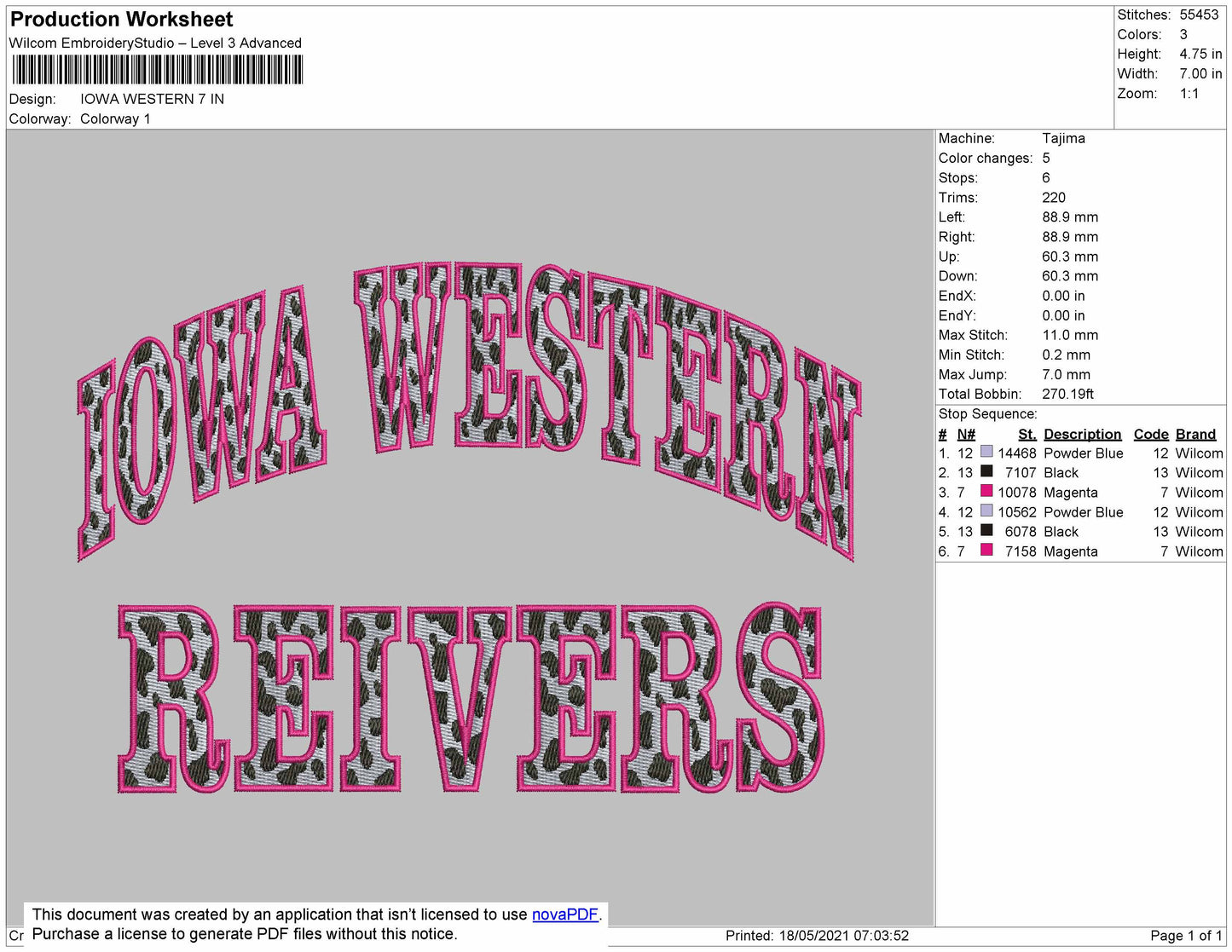Click "Powder Blue" description in stop row 1
The image size is (1232, 952).
(x=1084, y=453)
